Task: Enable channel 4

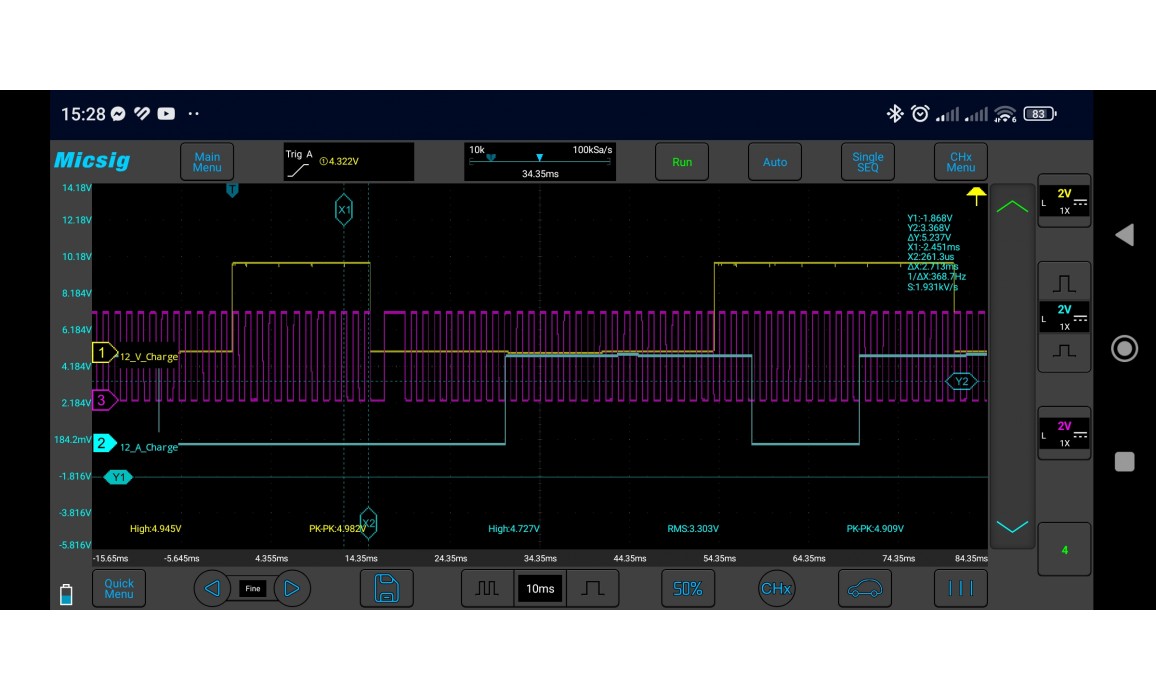Action: click(1064, 550)
